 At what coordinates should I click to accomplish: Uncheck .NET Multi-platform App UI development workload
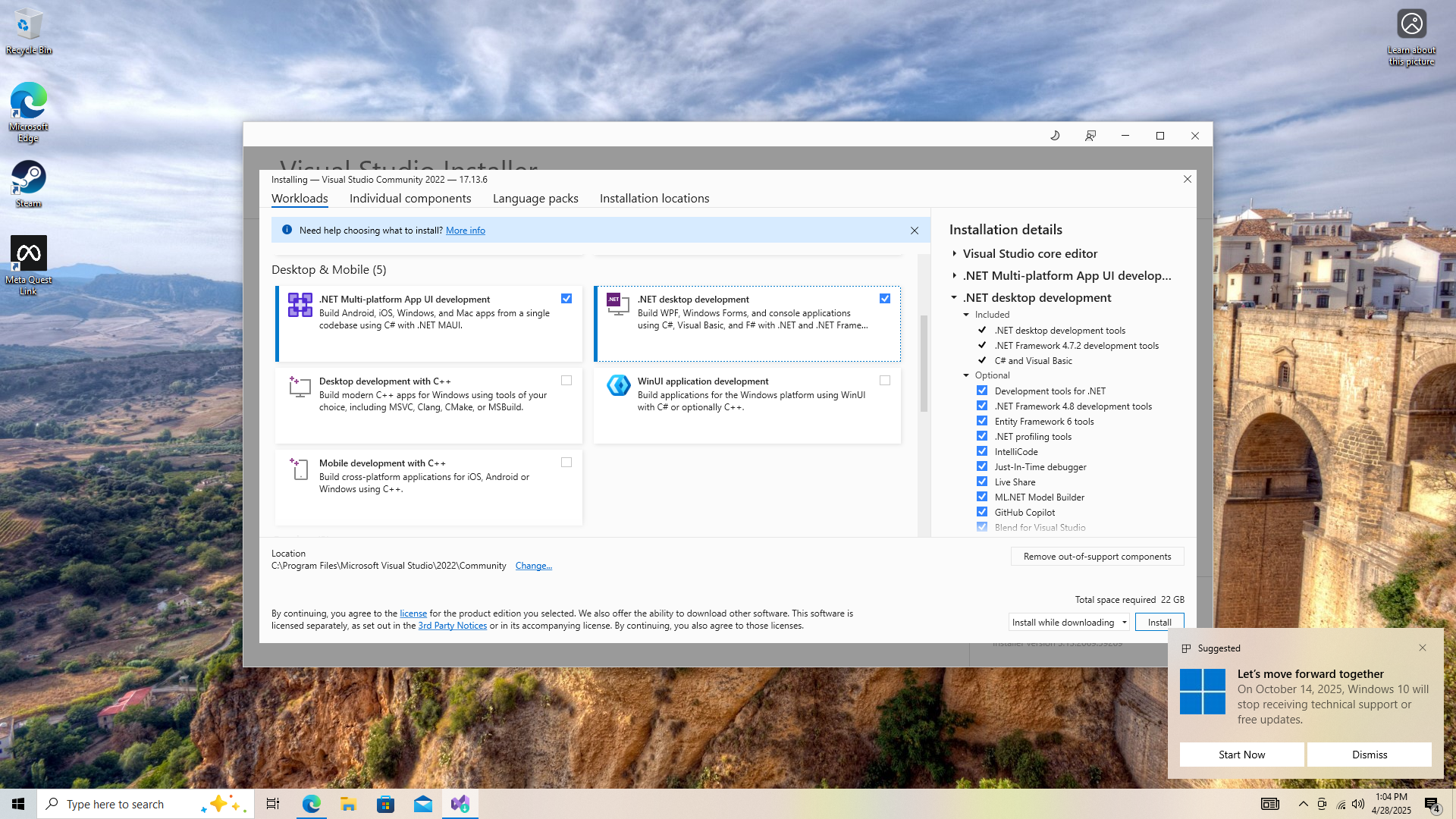tap(566, 299)
